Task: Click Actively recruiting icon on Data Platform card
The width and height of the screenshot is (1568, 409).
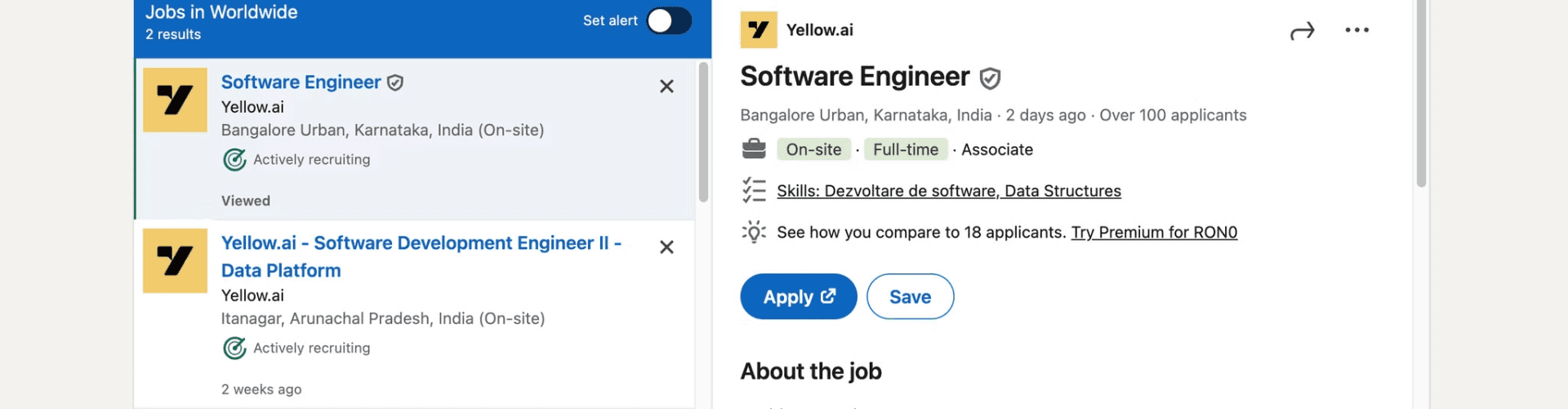Action: click(x=234, y=349)
